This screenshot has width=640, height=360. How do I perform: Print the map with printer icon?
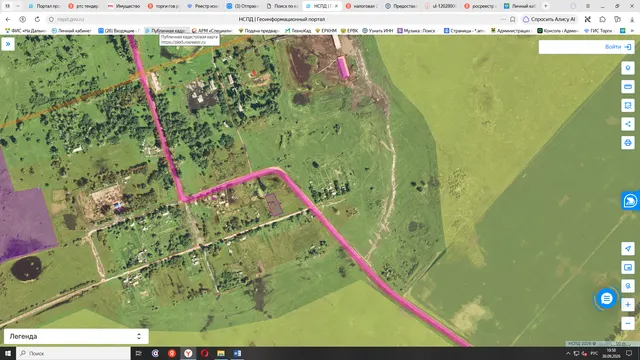click(x=628, y=143)
